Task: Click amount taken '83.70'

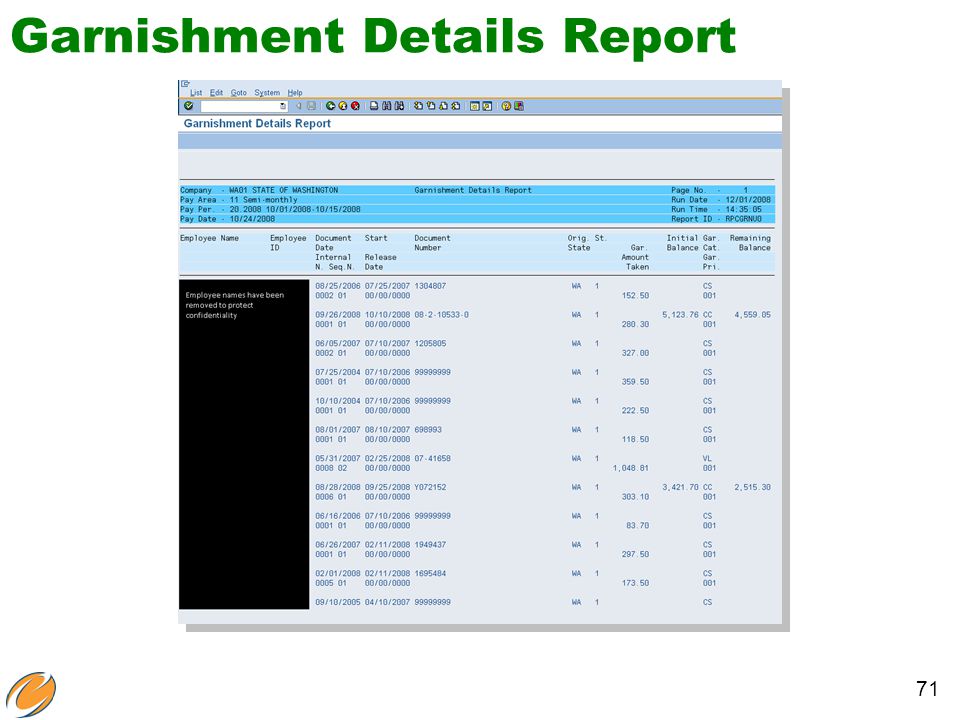Action: point(637,525)
